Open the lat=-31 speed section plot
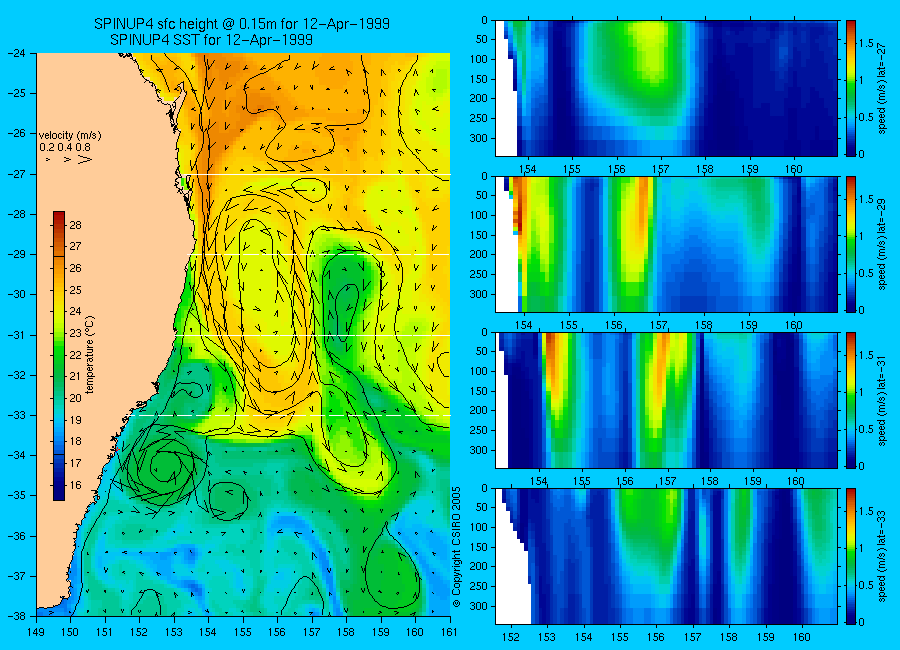 pyautogui.click(x=666, y=400)
